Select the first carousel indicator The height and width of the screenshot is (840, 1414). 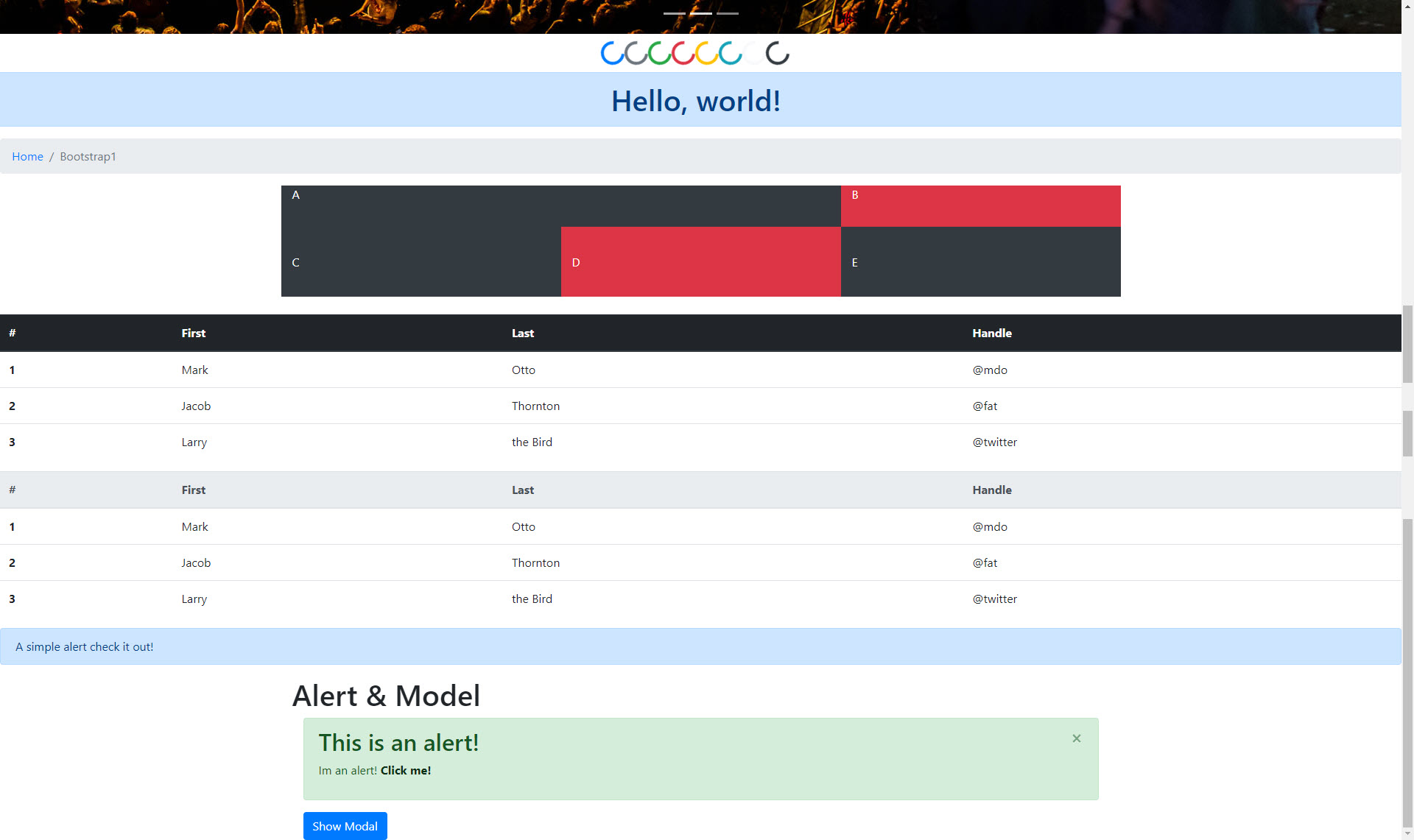[x=675, y=13]
